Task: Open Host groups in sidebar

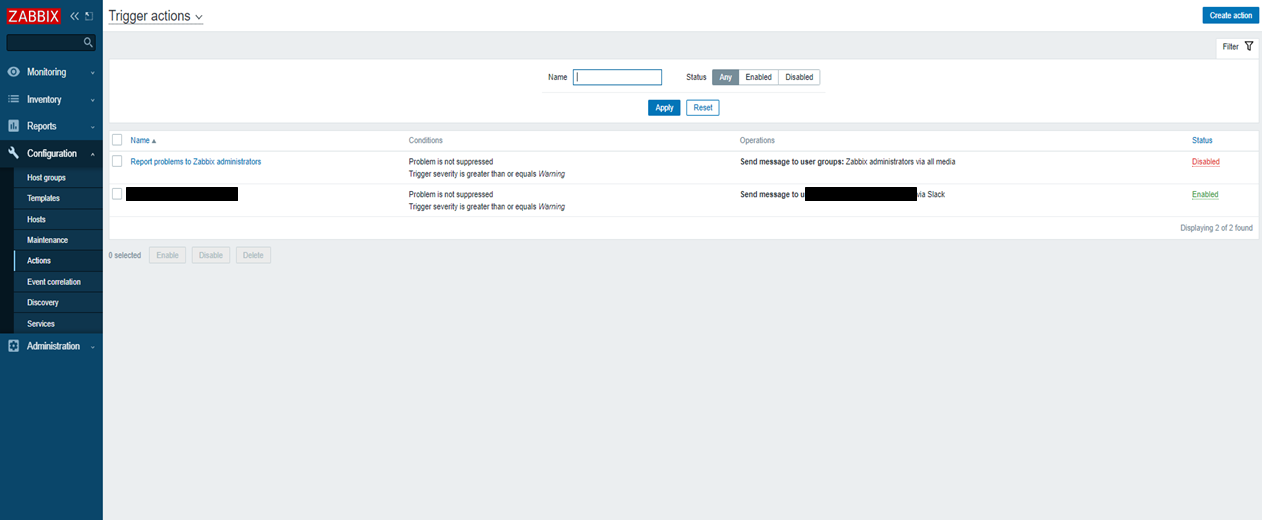Action: [x=46, y=177]
